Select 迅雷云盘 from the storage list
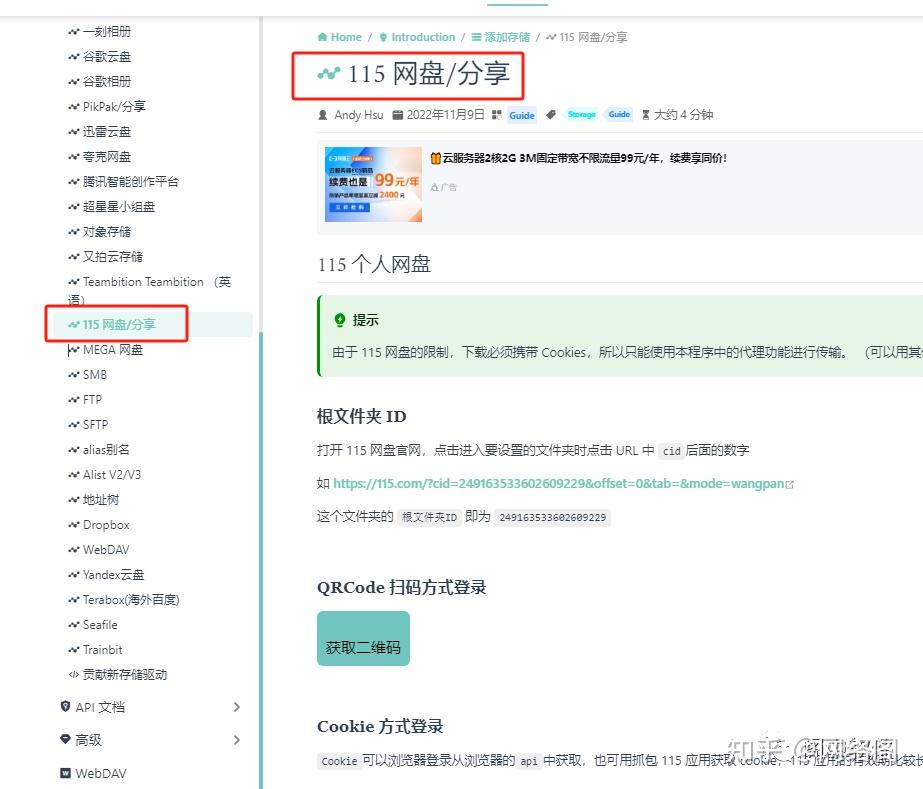The height and width of the screenshot is (789, 923). point(108,131)
